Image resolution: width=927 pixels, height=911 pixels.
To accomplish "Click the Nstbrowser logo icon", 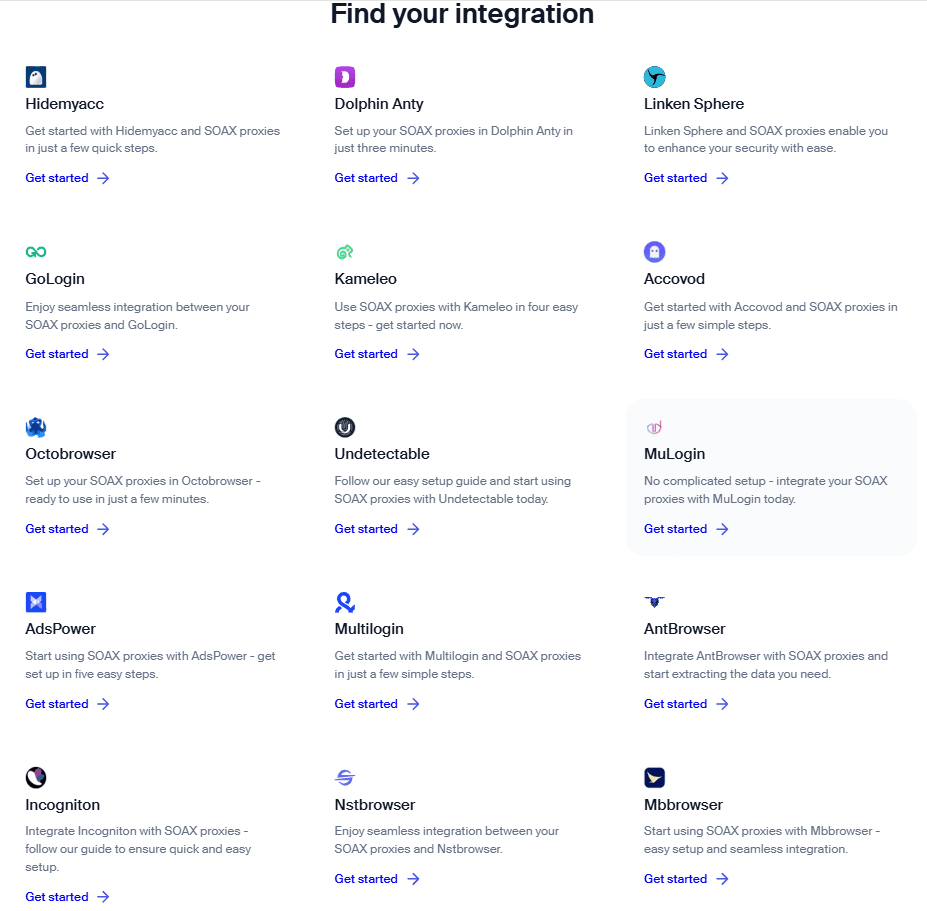I will 345,777.
